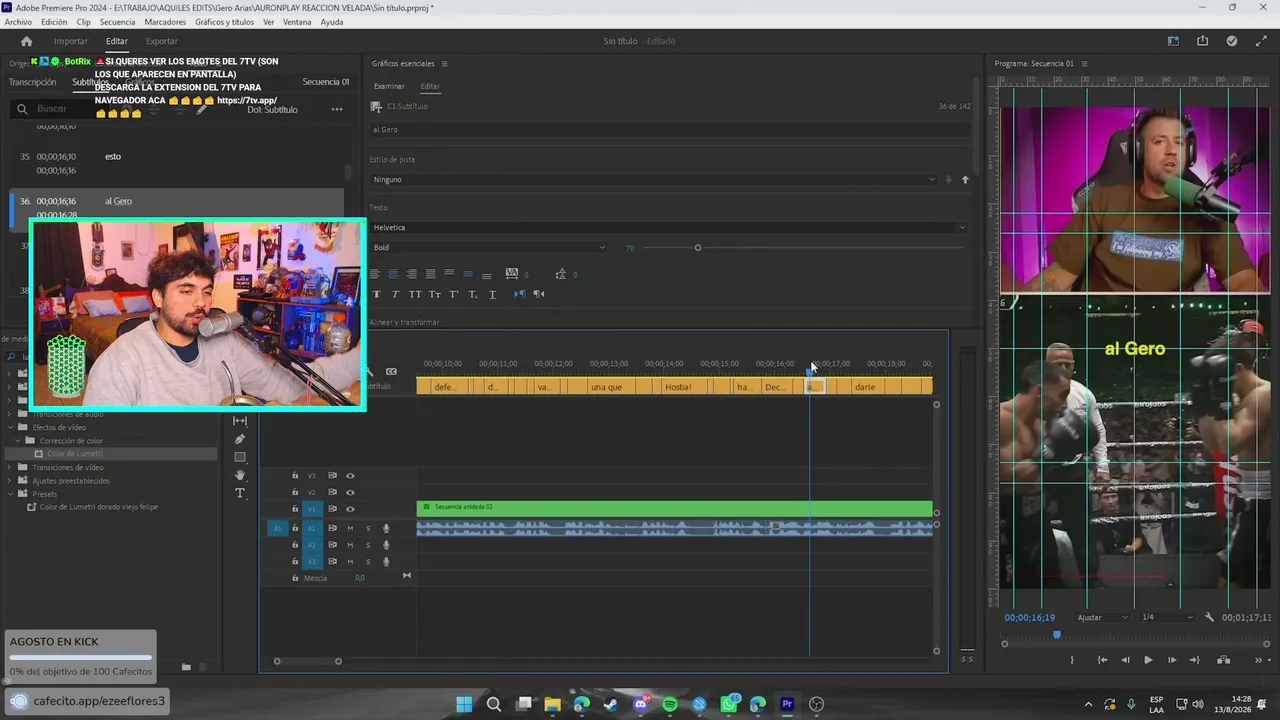Image resolution: width=1280 pixels, height=720 pixels.
Task: Switch to the Exportar workspace tab
Action: coord(161,41)
